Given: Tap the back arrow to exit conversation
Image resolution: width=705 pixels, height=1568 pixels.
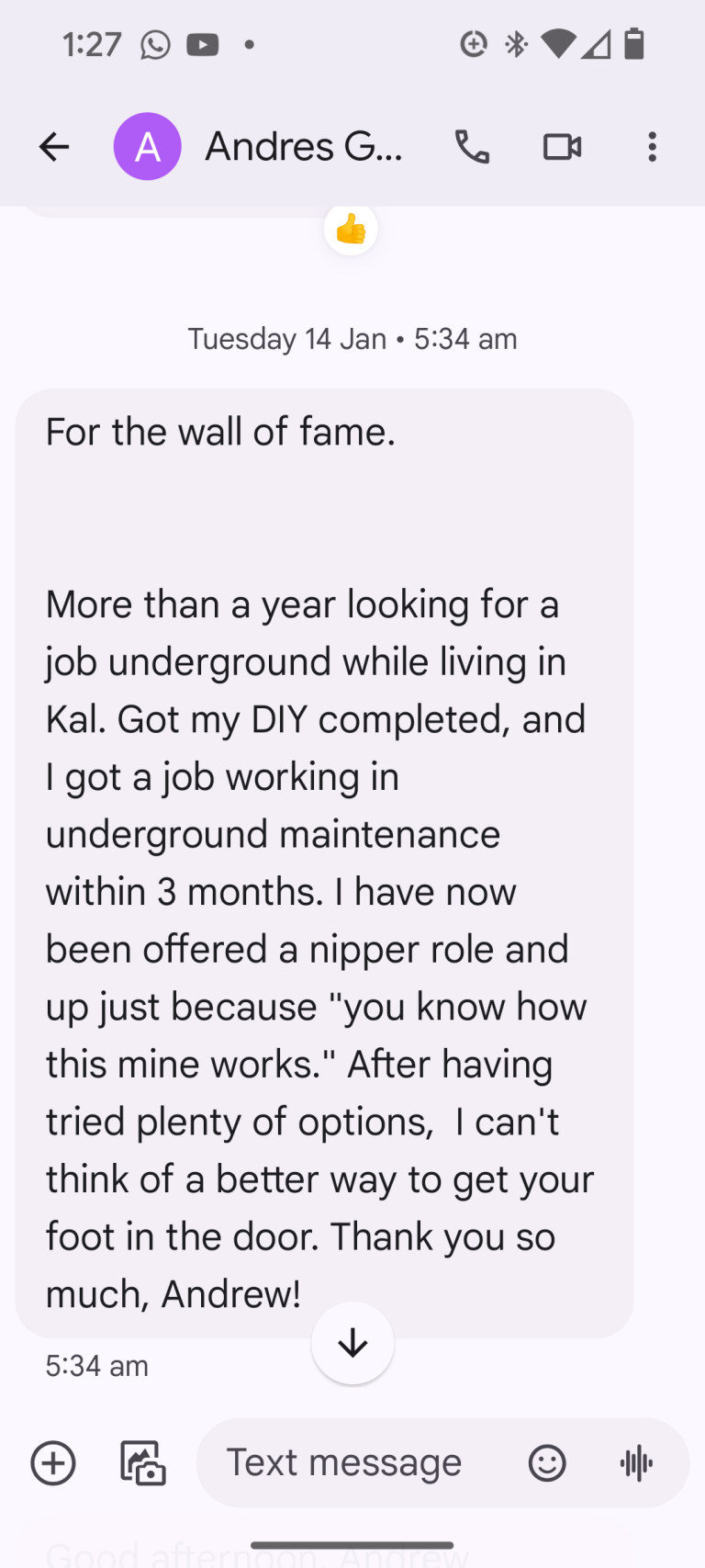Looking at the screenshot, I should point(52,146).
